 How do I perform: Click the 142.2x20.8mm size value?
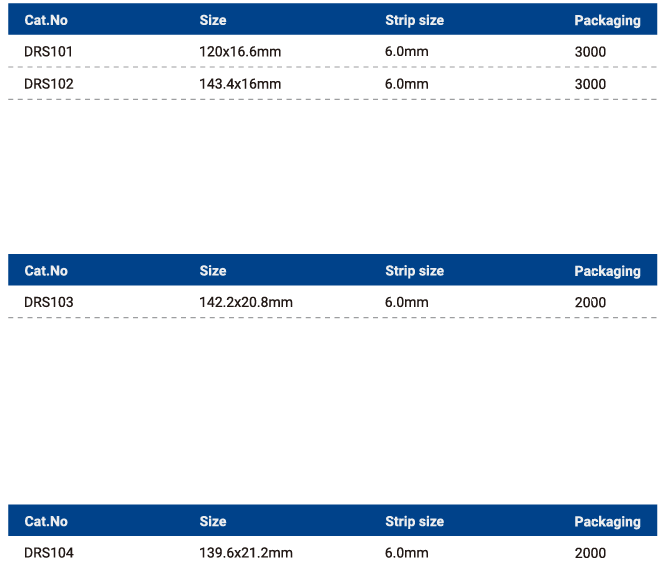(246, 302)
